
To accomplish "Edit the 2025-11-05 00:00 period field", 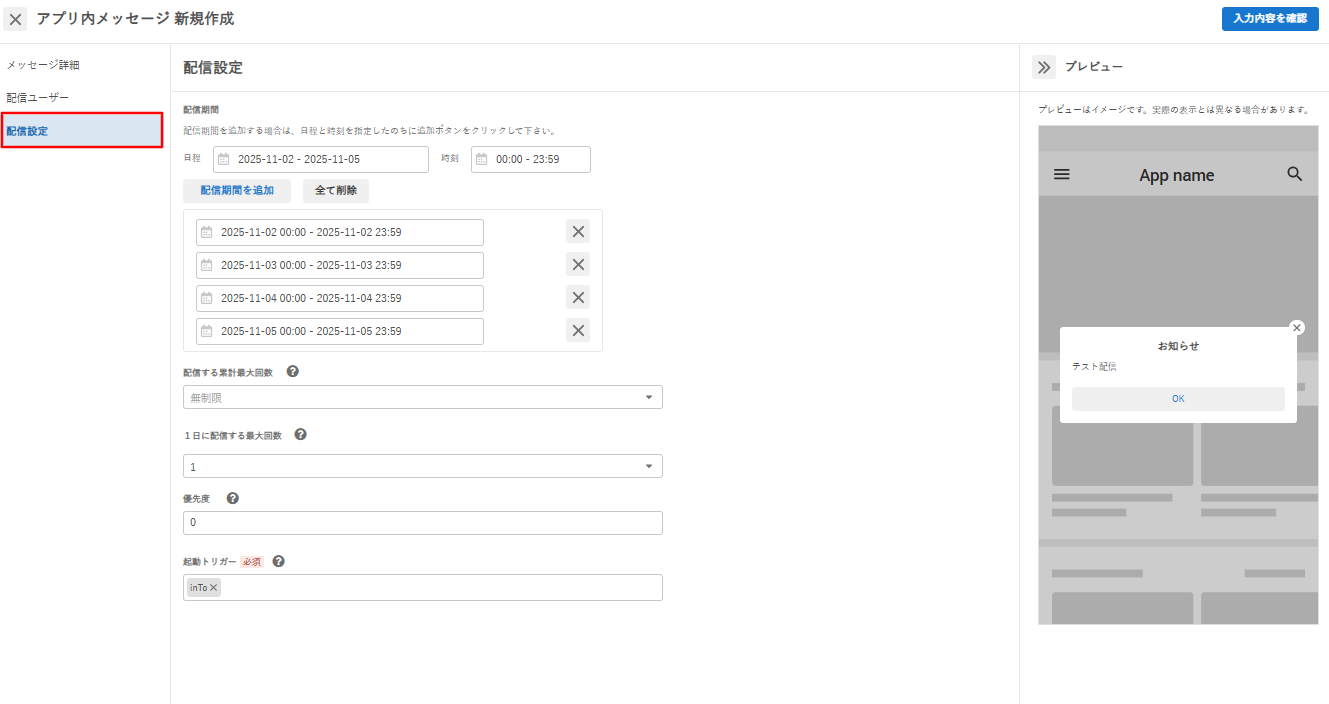I will (x=340, y=331).
